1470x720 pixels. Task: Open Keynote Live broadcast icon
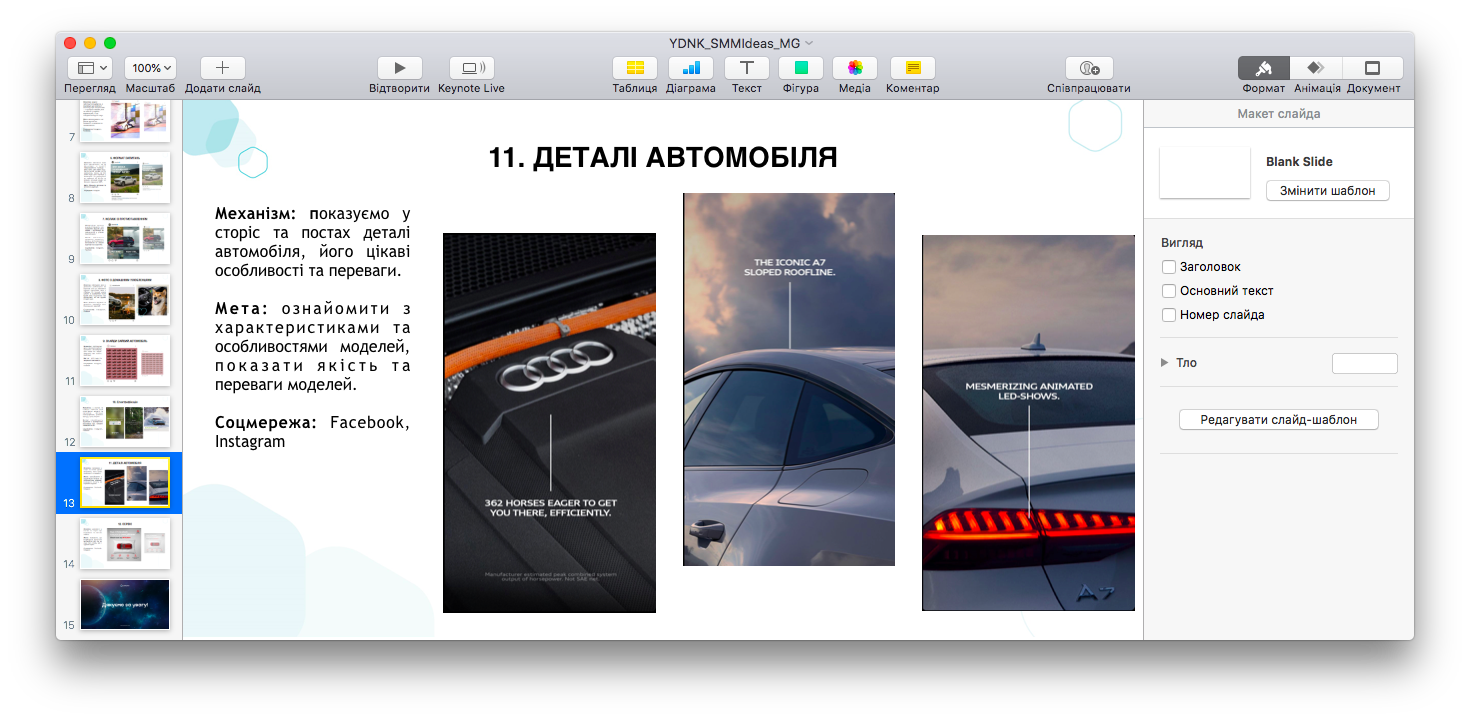click(x=471, y=68)
